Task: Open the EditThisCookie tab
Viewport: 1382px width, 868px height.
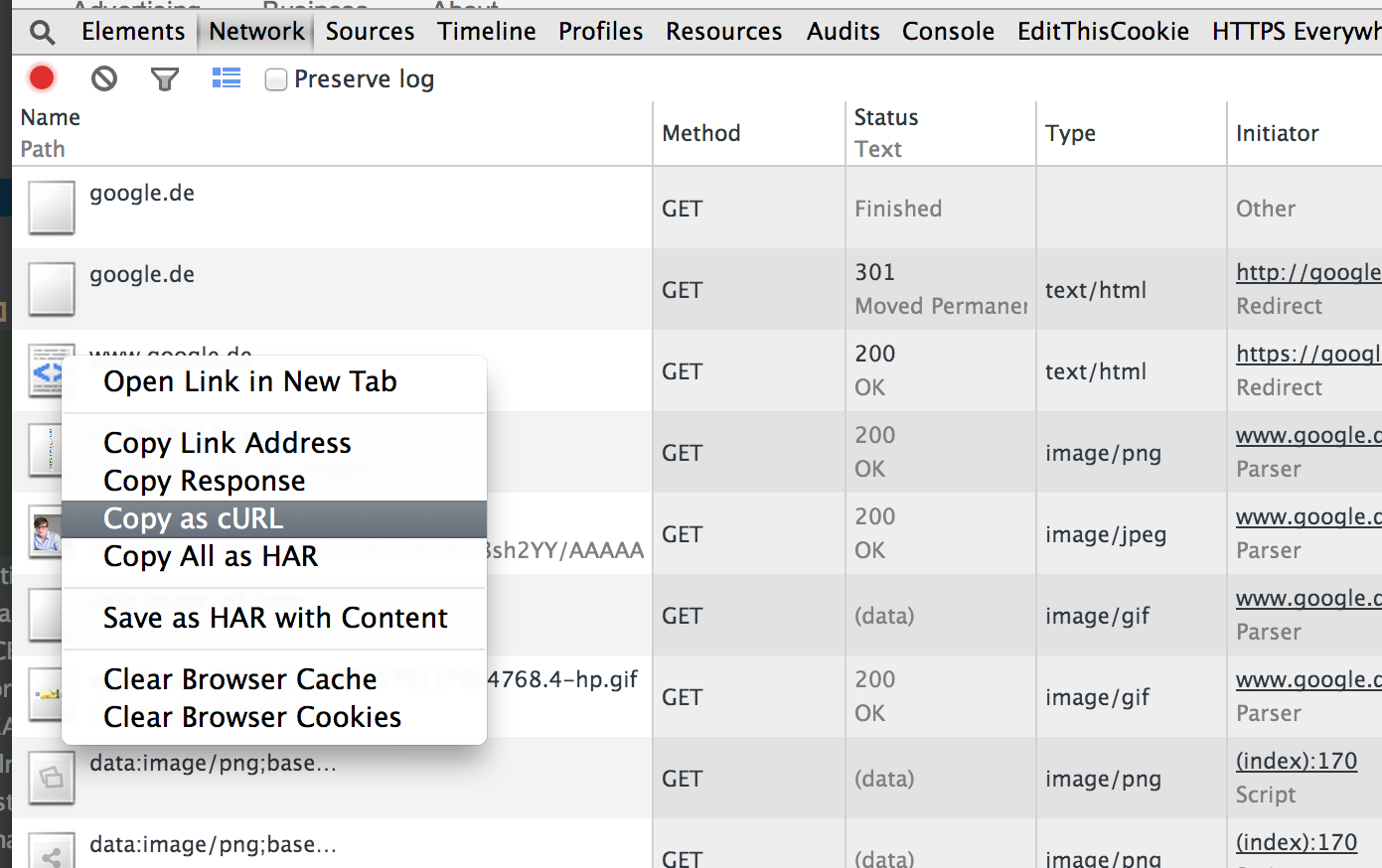Action: (1103, 32)
